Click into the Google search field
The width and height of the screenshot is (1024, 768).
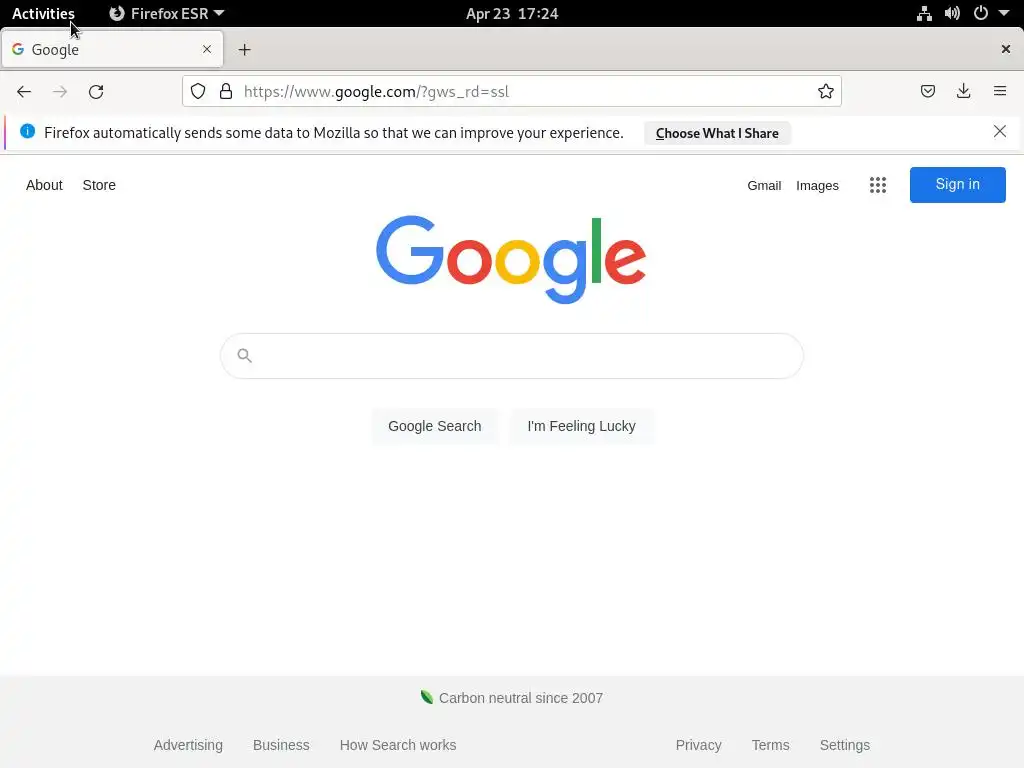point(511,356)
